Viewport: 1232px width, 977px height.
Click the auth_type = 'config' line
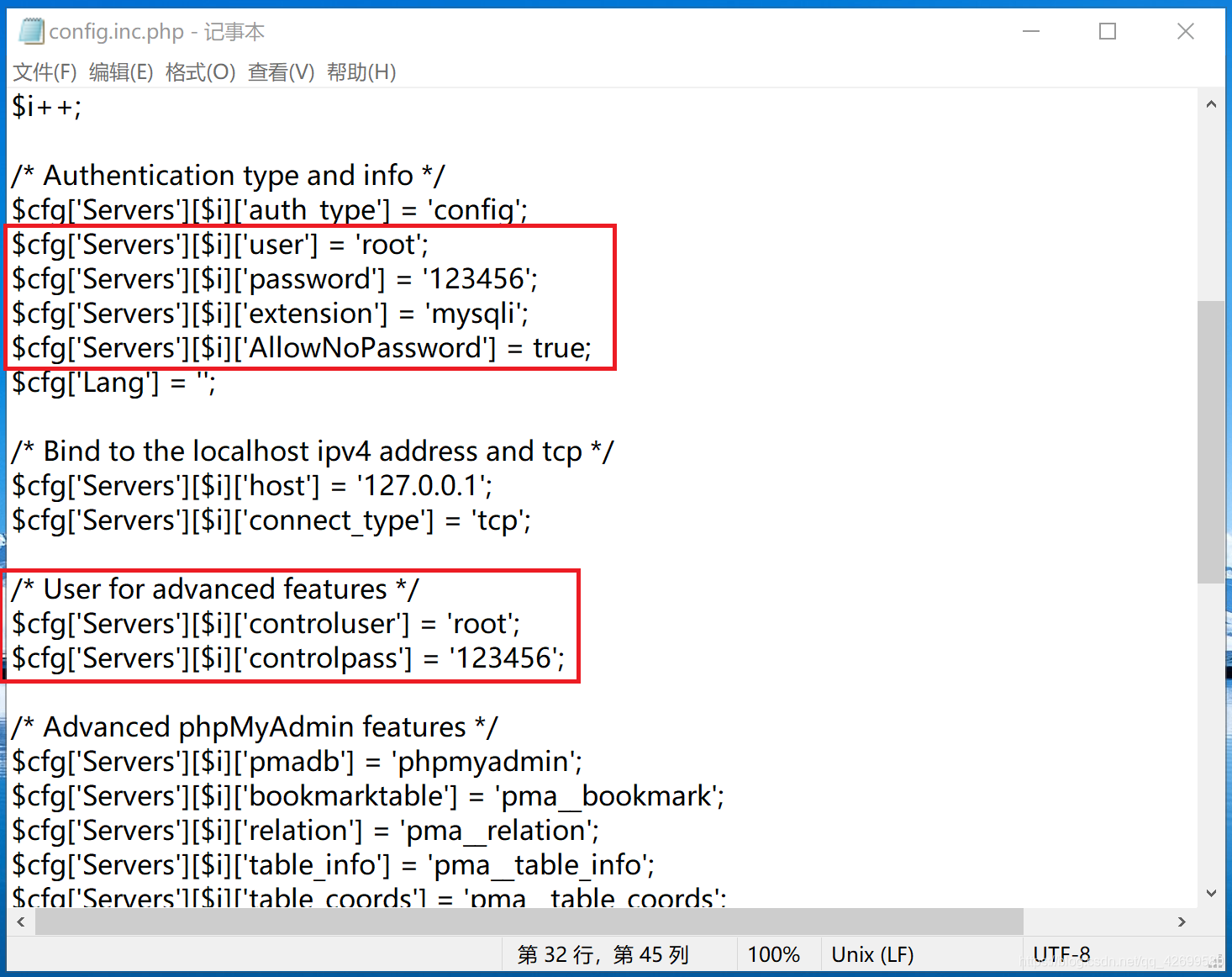(270, 210)
